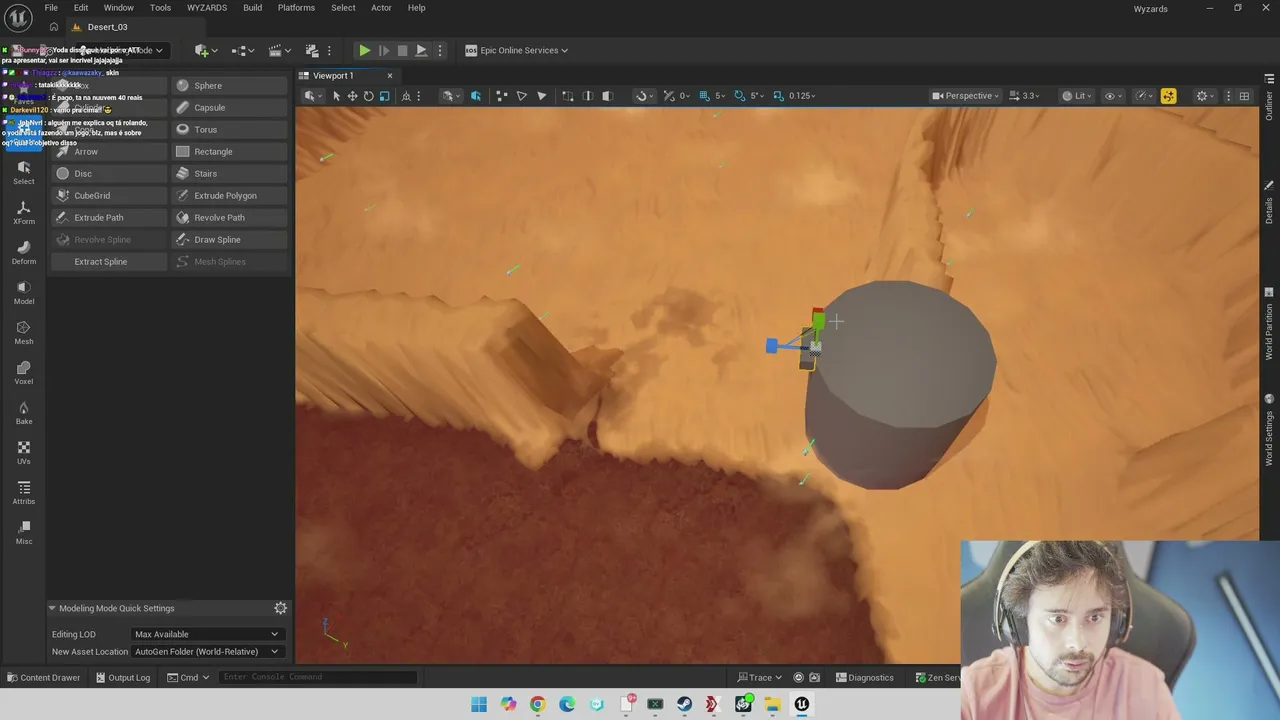Viewport: 1280px width, 720px height.
Task: Click the console command input field
Action: 318,677
